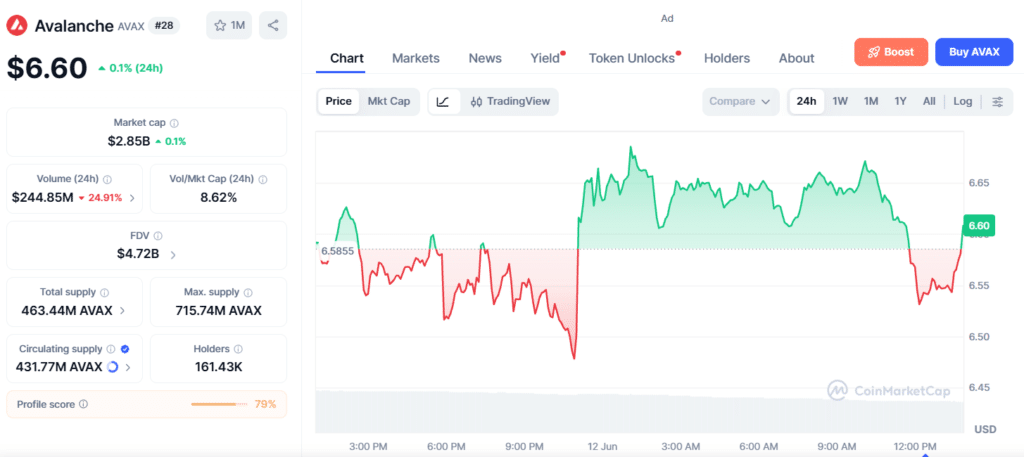Click the Holders info icon
Viewport: 1024px width, 457px height.
click(x=238, y=349)
